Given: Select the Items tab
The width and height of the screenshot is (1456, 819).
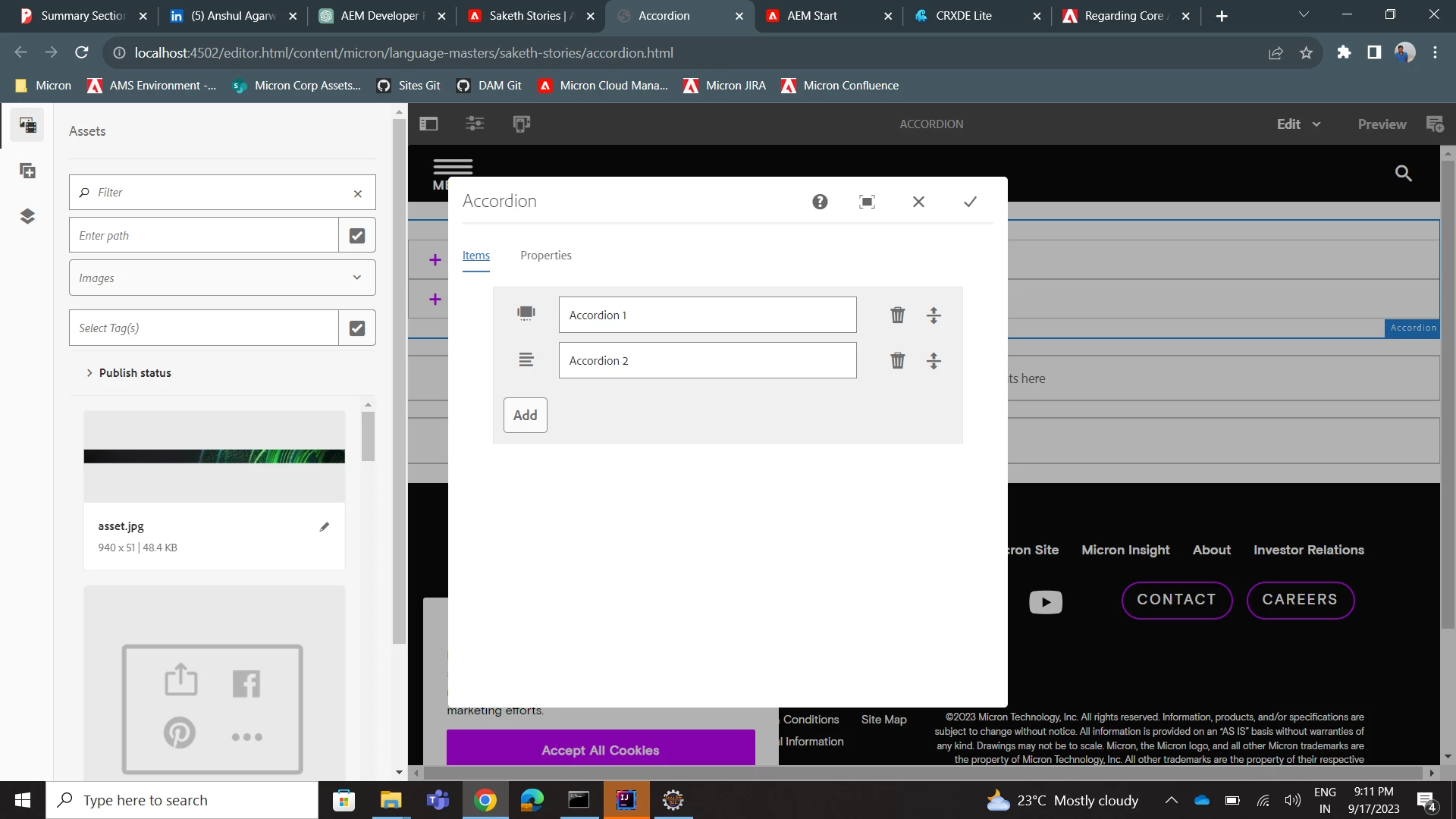Looking at the screenshot, I should coord(475,256).
